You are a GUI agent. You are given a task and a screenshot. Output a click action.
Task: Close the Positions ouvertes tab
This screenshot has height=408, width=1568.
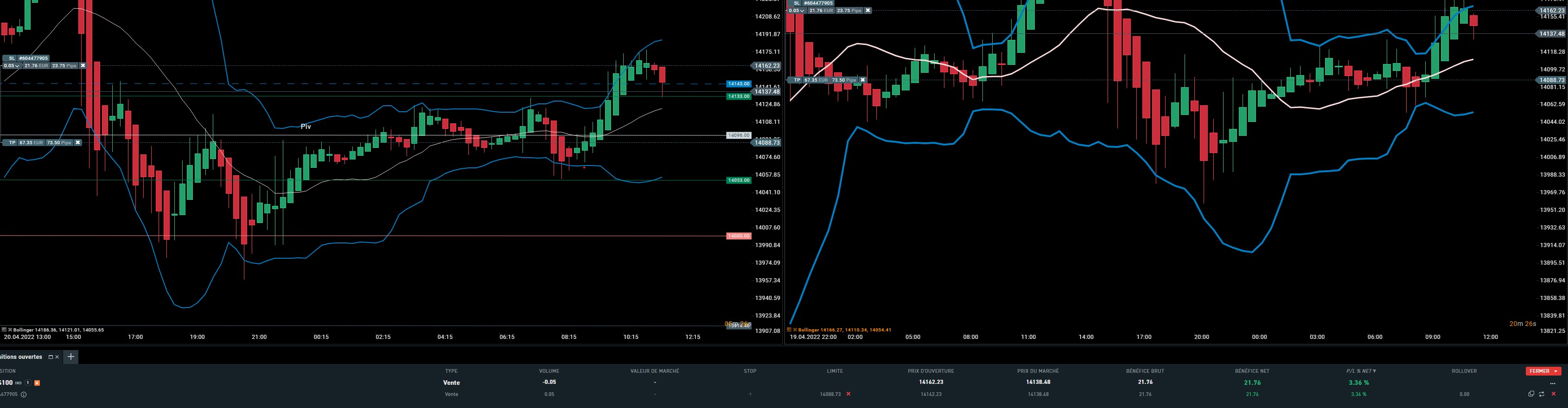coord(57,357)
